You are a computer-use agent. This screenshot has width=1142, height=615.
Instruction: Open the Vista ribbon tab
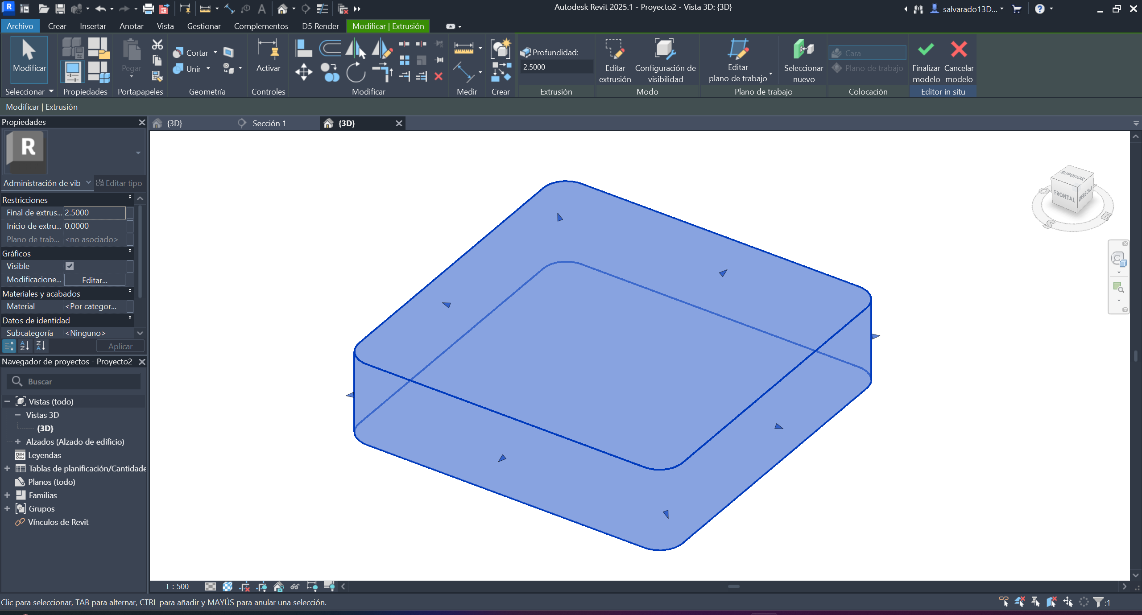165,26
